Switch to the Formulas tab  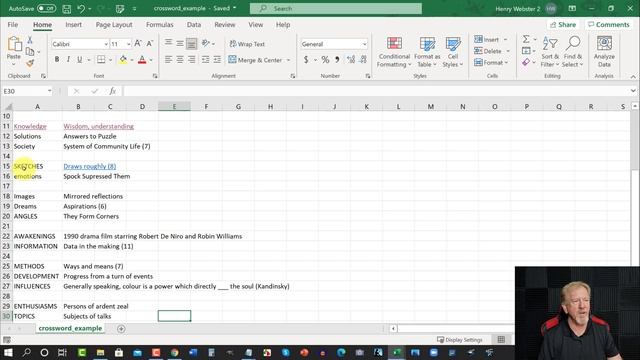point(160,24)
